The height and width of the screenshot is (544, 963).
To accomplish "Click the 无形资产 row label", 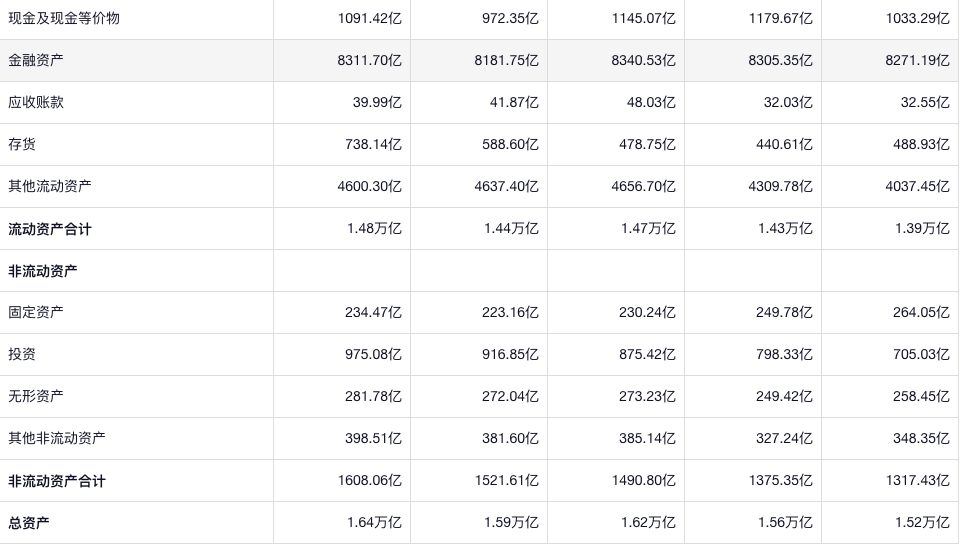I will pos(36,396).
